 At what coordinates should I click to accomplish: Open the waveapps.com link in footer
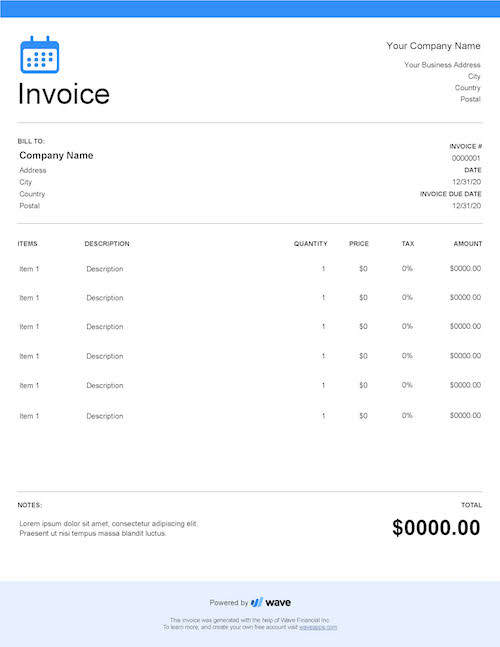click(318, 627)
